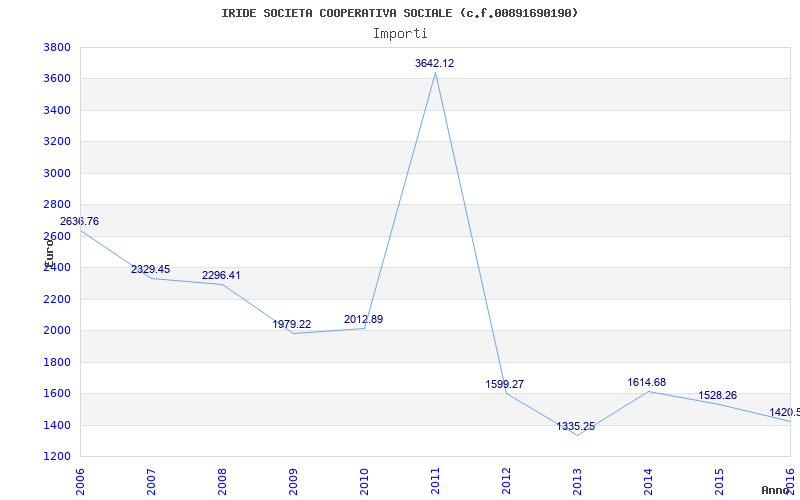The image size is (800, 500).
Task: Select the 2636.76 data label
Action: [x=79, y=221]
